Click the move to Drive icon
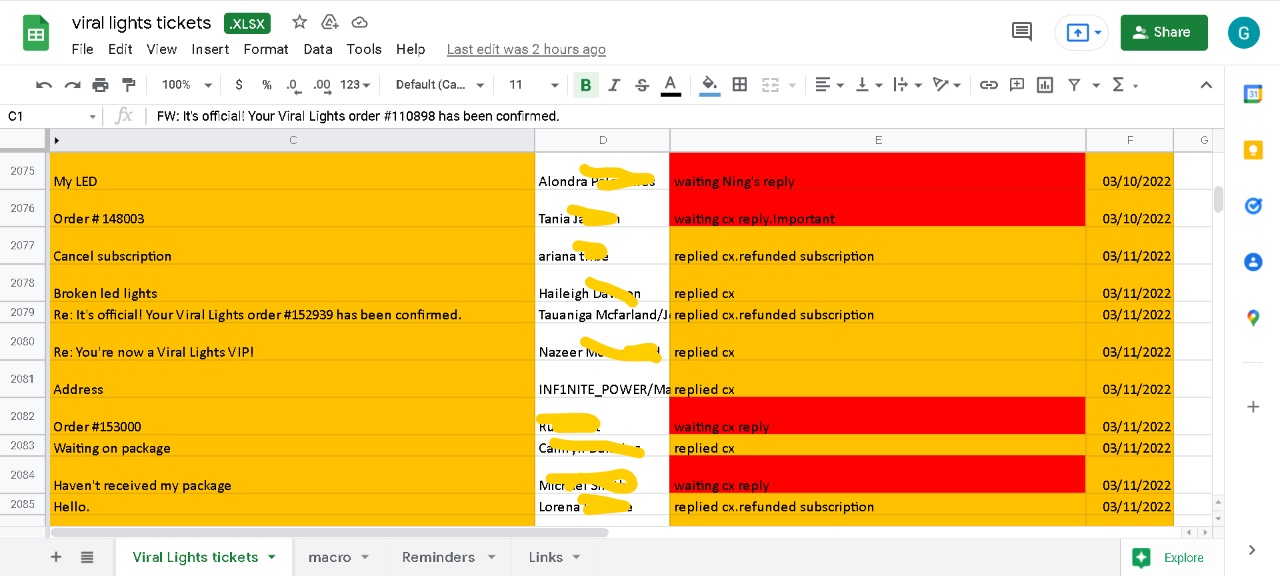This screenshot has width=1280, height=576. click(329, 22)
